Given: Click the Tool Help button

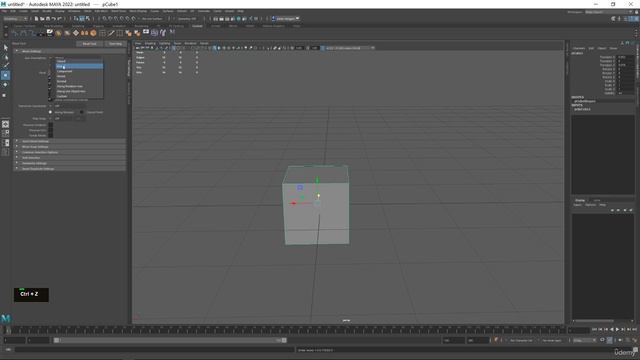Looking at the screenshot, I should 115,44.
